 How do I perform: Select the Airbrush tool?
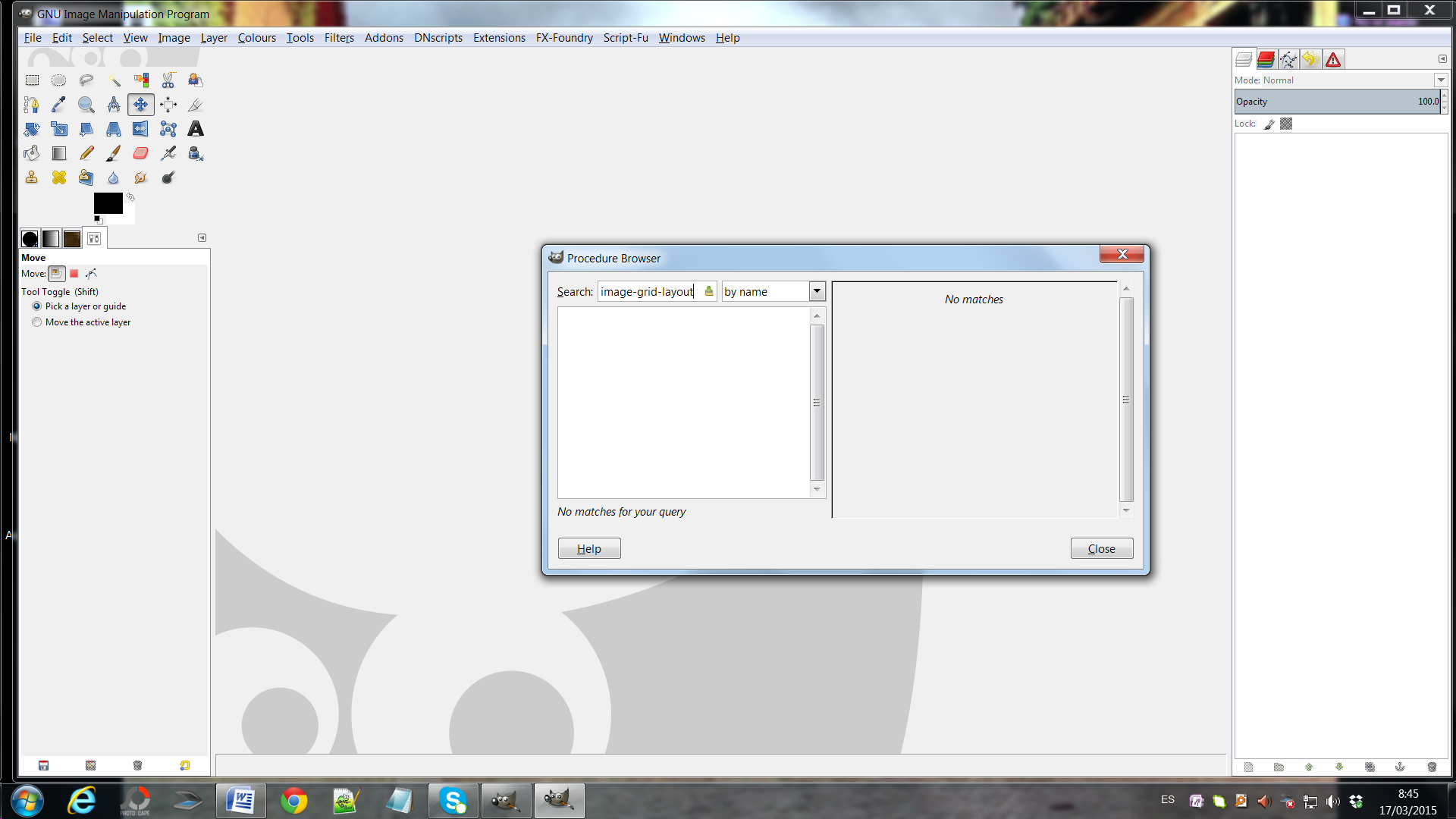(x=168, y=153)
